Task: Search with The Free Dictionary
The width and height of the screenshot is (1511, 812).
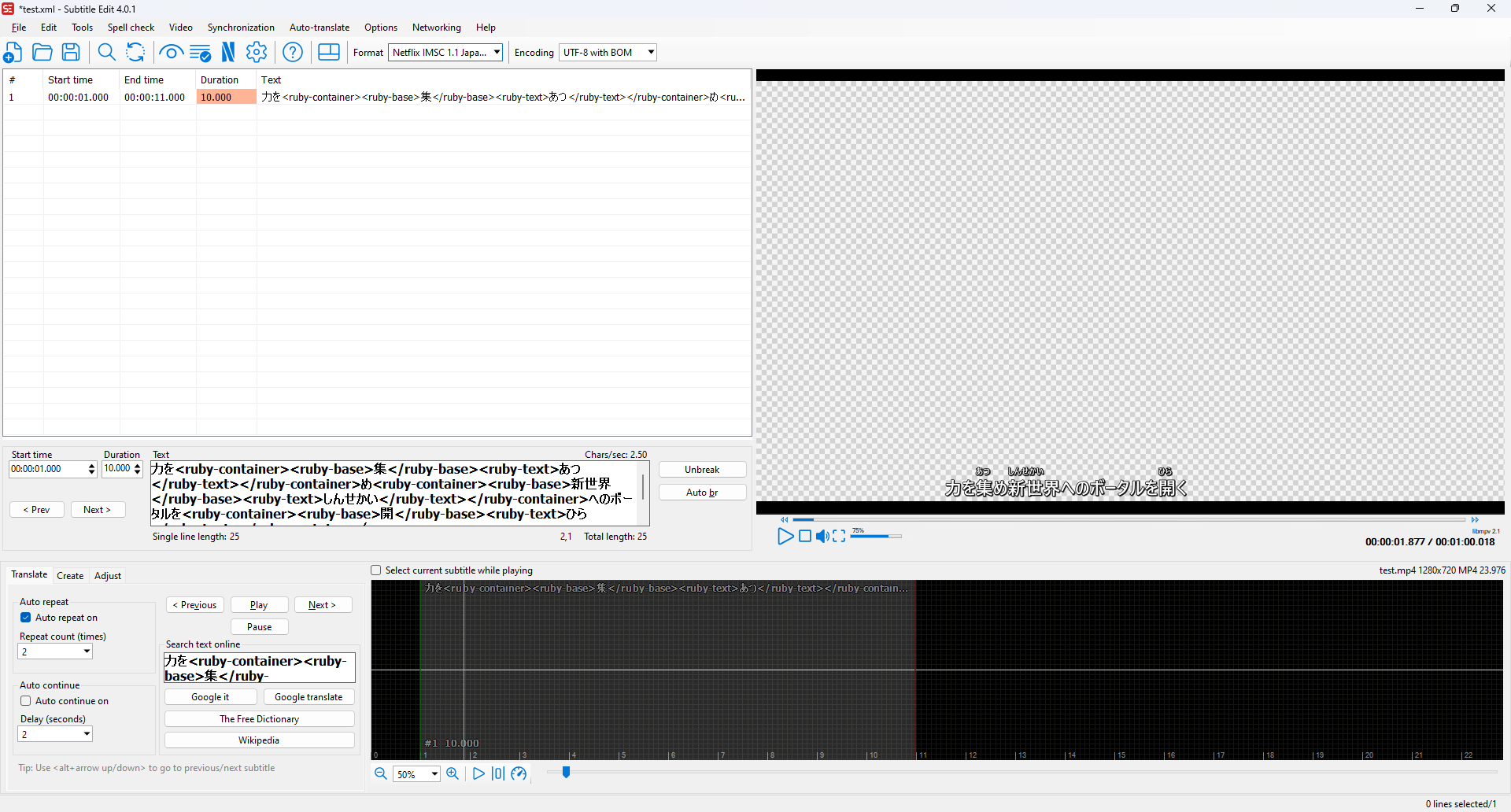Action: (259, 718)
